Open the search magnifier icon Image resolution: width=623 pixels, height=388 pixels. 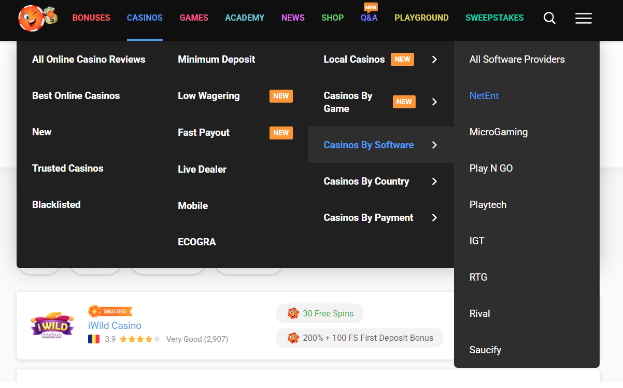click(549, 18)
